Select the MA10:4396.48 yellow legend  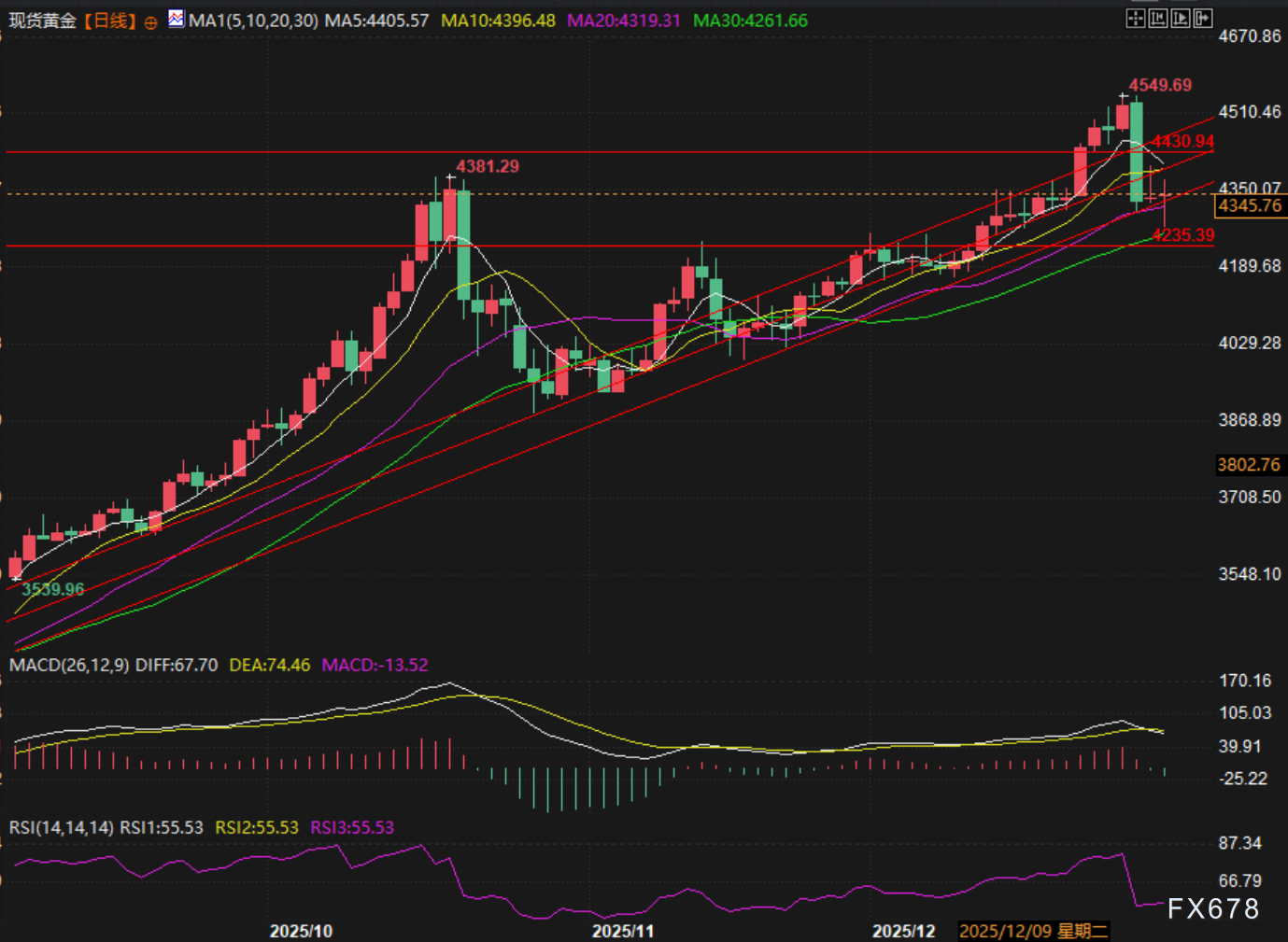(x=498, y=21)
